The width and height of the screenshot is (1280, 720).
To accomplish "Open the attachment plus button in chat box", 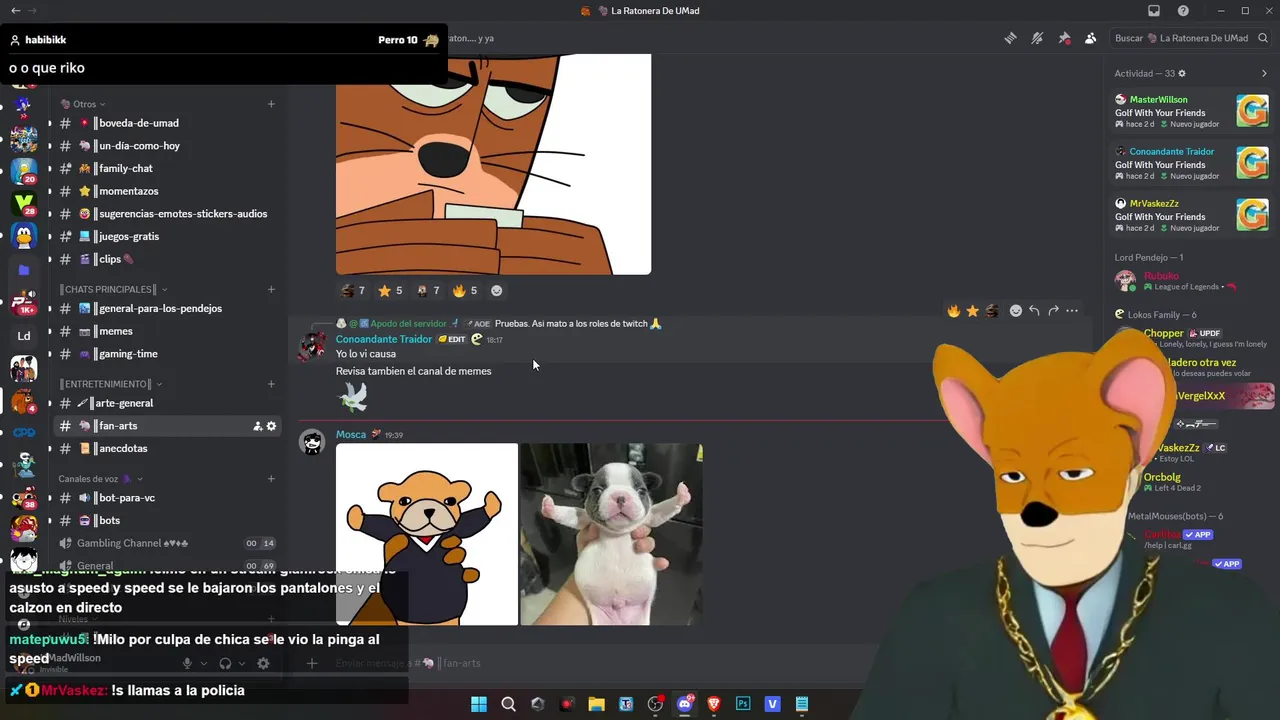I will [312, 663].
